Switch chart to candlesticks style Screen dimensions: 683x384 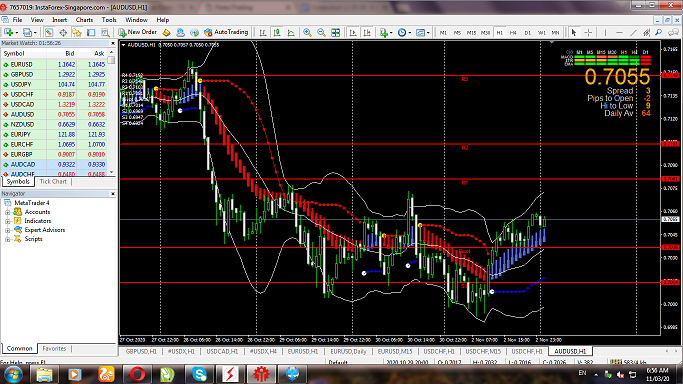point(277,33)
